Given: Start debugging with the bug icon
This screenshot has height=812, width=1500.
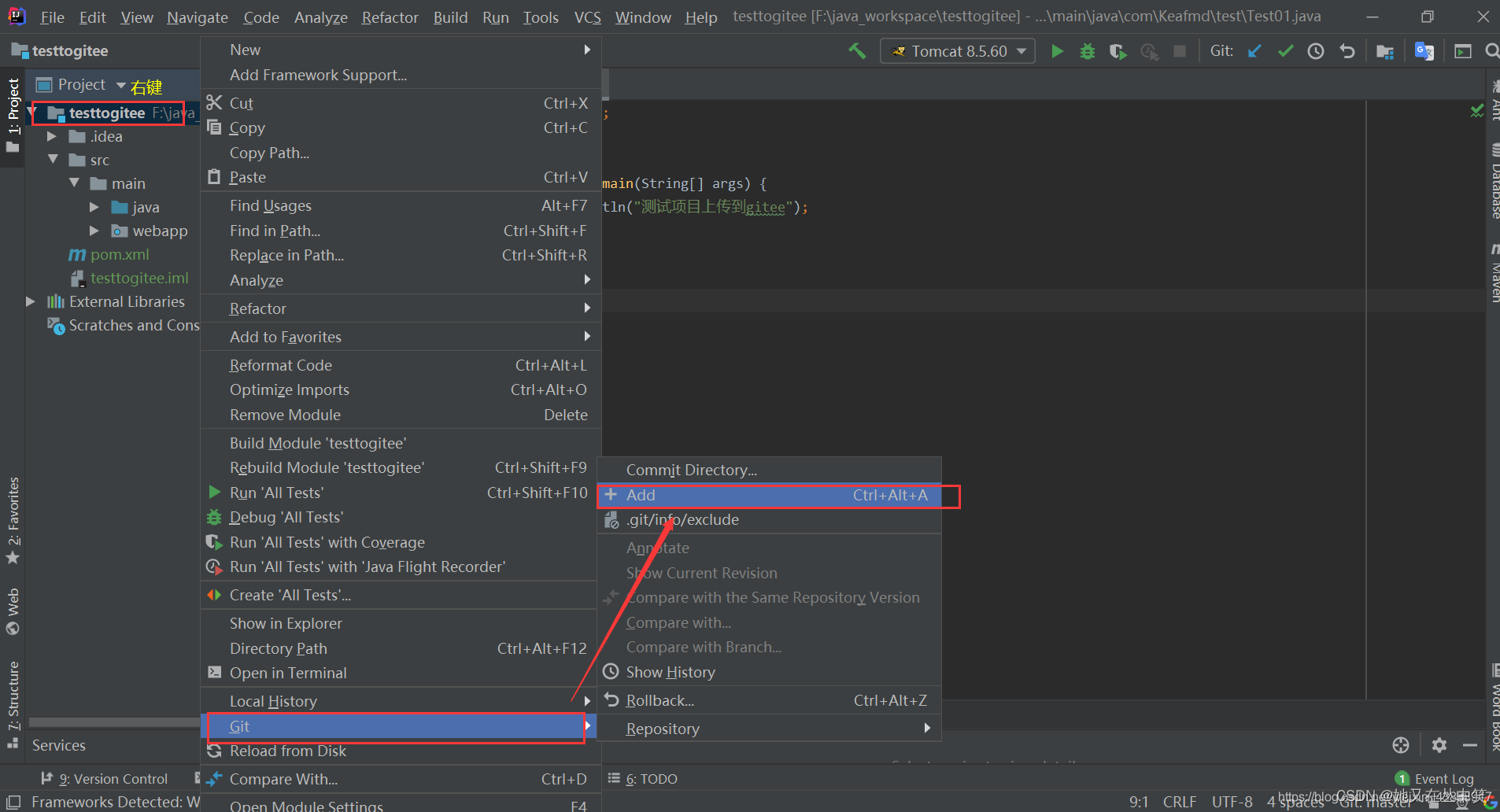Looking at the screenshot, I should click(1088, 51).
